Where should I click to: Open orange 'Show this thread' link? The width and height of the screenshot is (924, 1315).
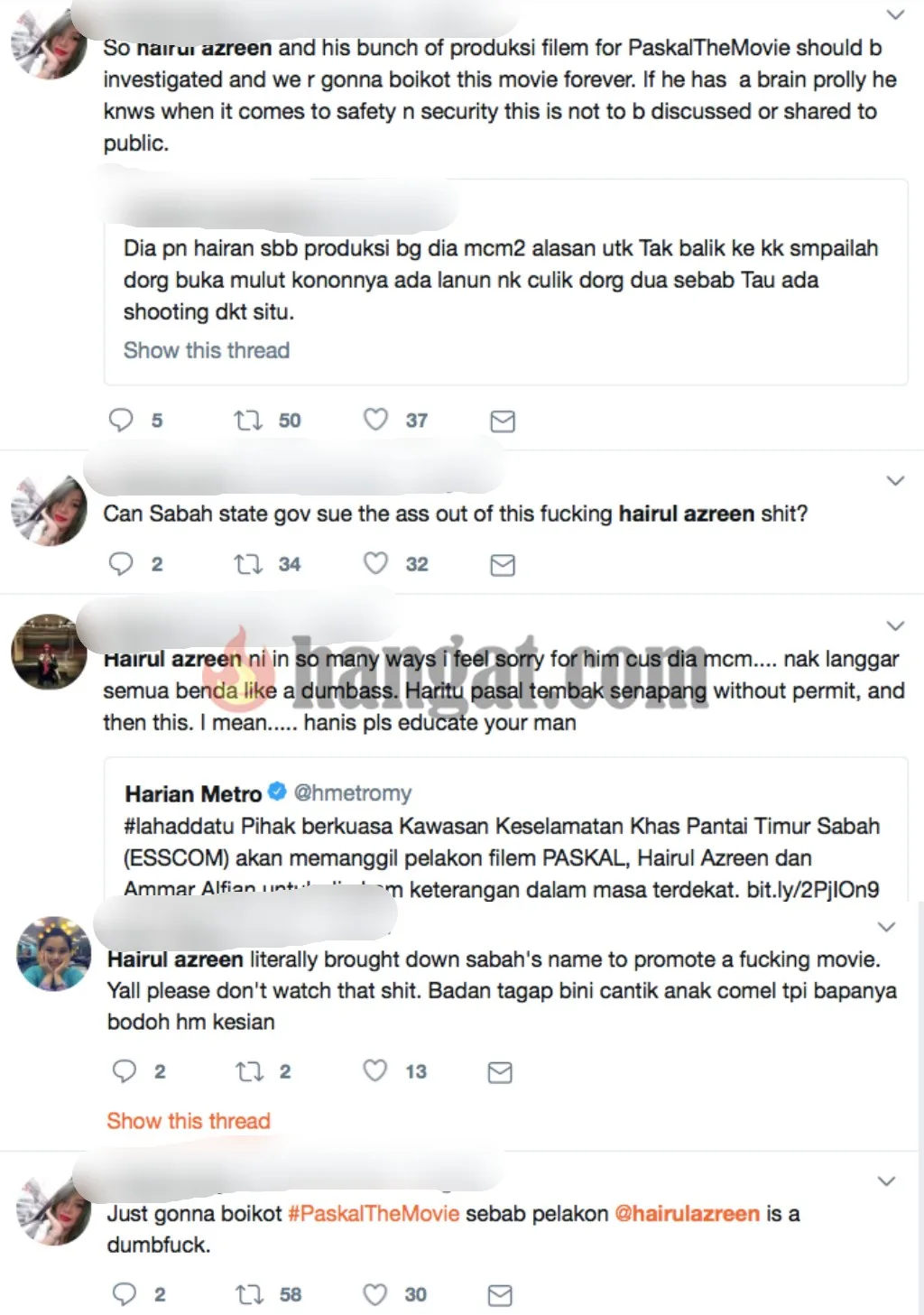(x=189, y=1121)
